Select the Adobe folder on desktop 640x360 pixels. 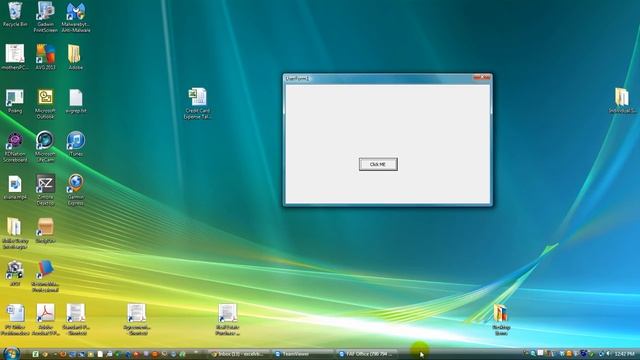coord(75,57)
